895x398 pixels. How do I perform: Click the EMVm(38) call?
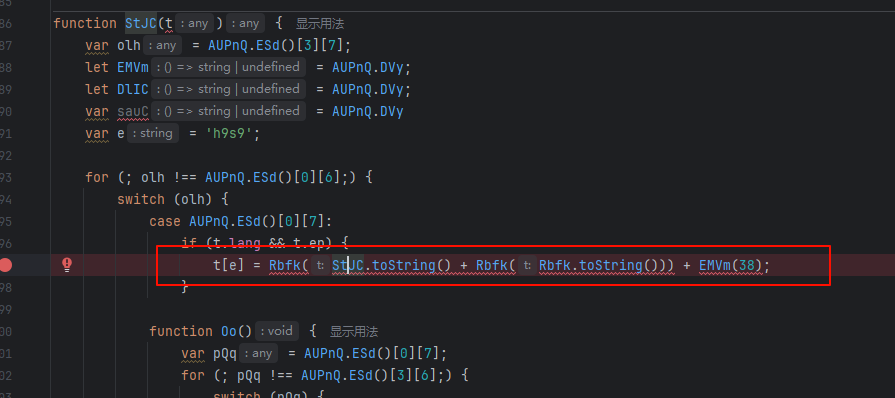point(730,266)
